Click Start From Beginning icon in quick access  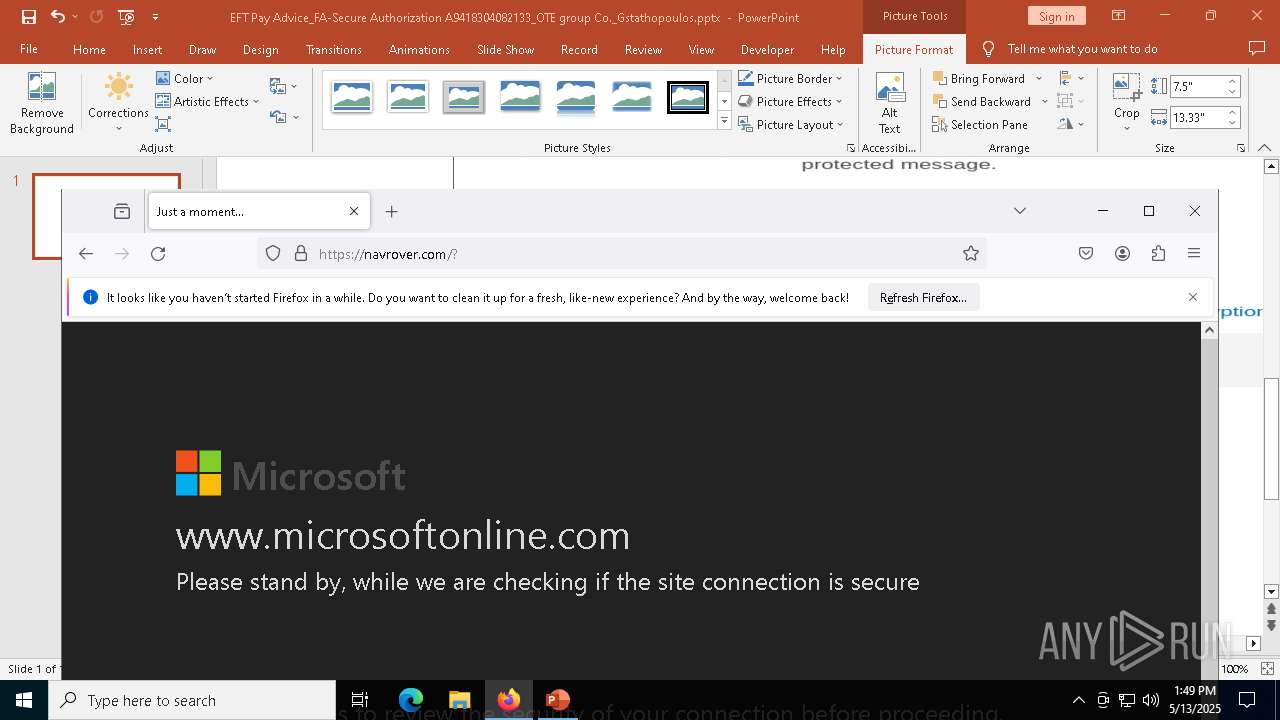126,17
